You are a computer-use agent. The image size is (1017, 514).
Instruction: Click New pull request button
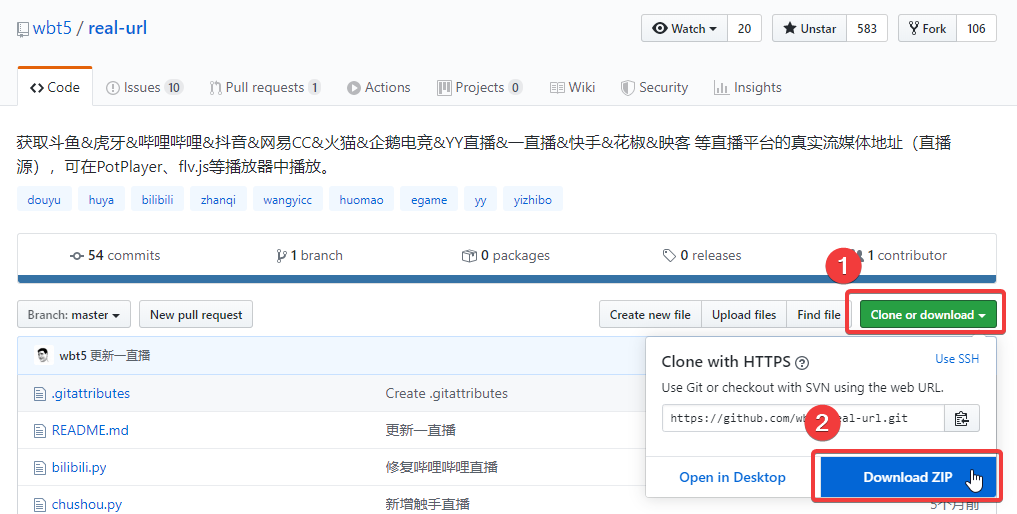click(196, 314)
